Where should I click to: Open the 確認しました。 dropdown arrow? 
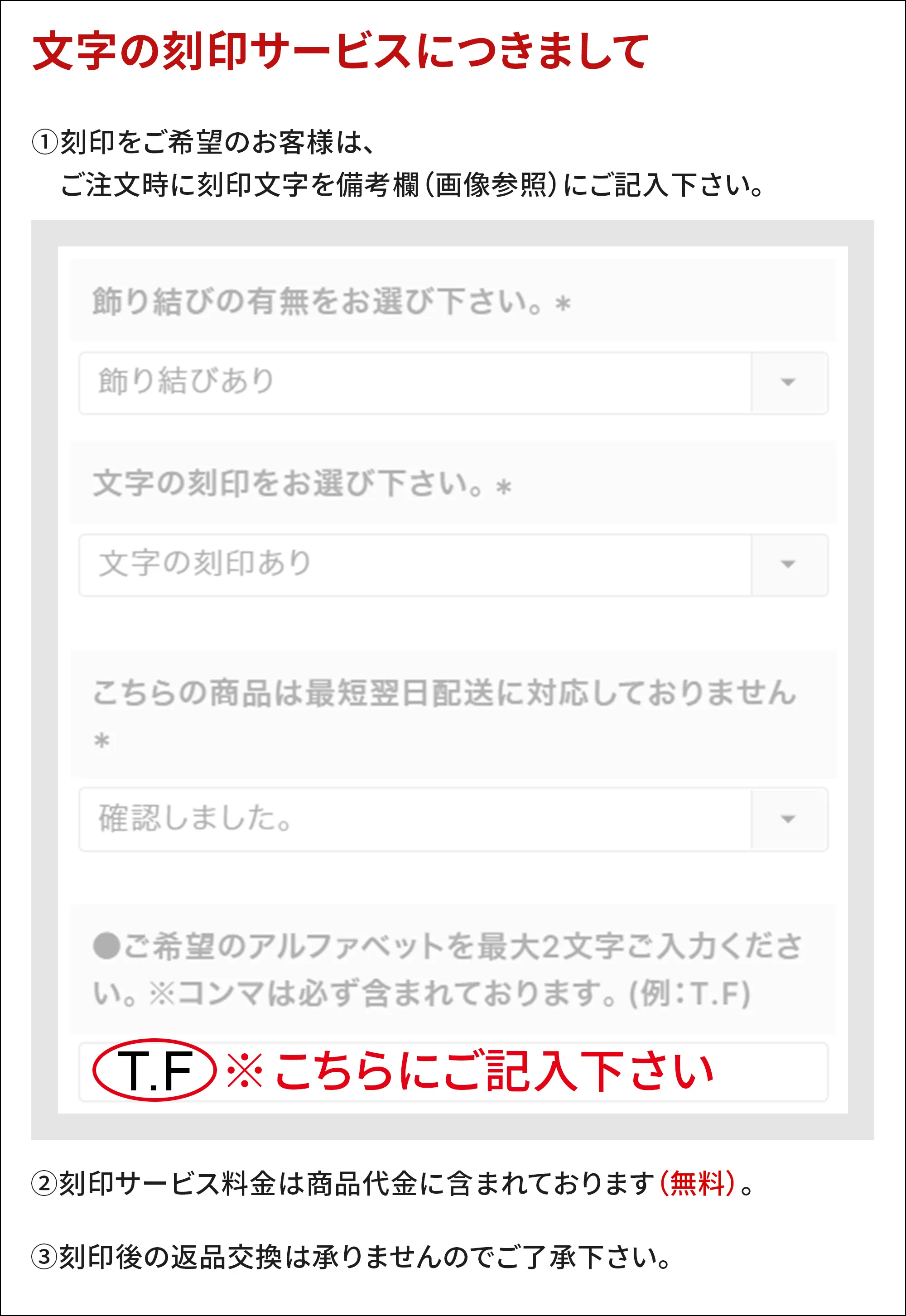789,819
